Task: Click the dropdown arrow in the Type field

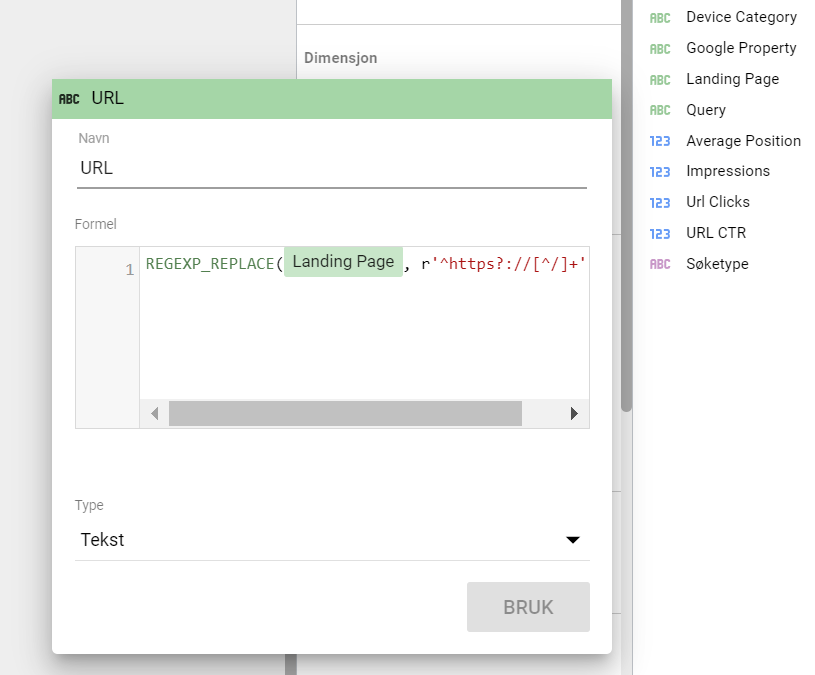Action: [x=573, y=540]
